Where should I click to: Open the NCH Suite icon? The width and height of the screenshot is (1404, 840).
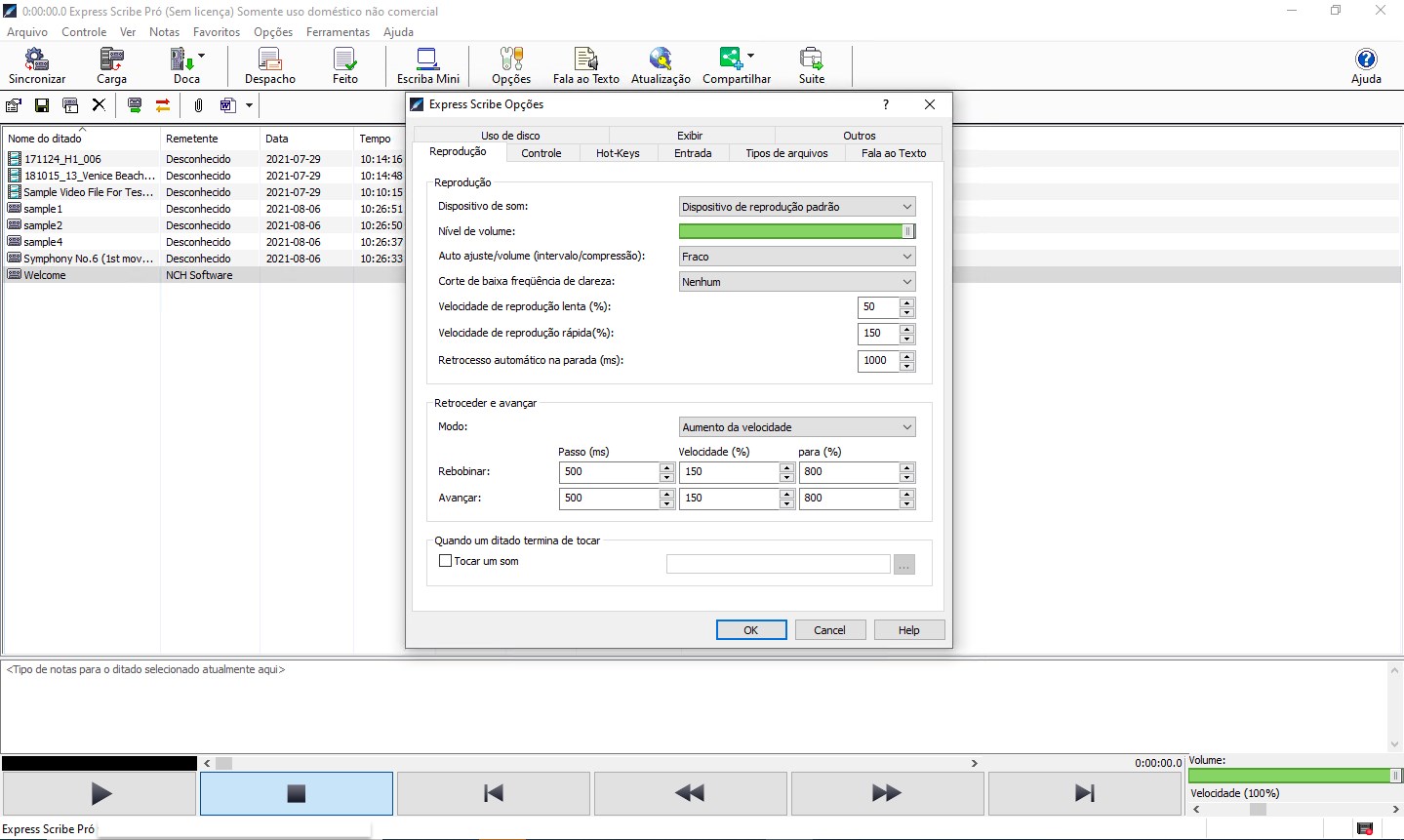812,66
